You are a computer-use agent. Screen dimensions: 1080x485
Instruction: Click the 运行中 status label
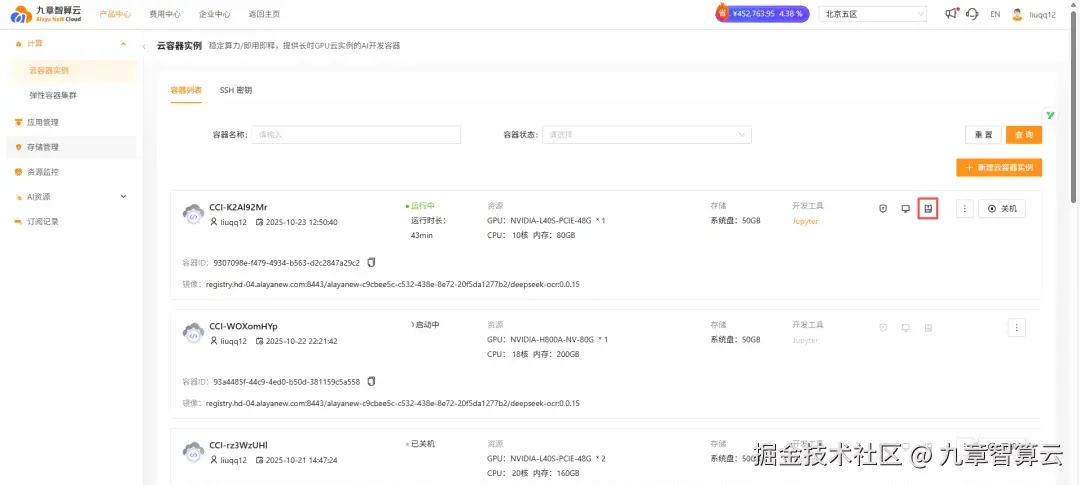(x=423, y=205)
